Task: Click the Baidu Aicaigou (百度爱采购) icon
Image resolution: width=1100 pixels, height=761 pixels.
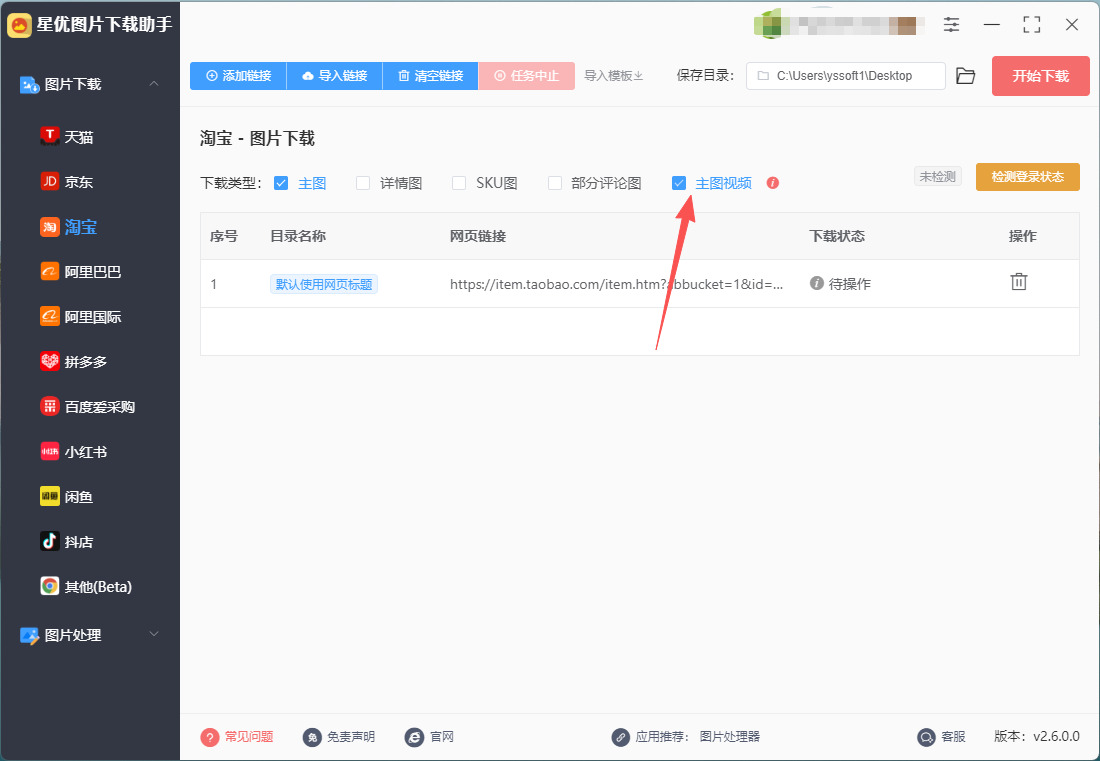Action: coord(49,406)
